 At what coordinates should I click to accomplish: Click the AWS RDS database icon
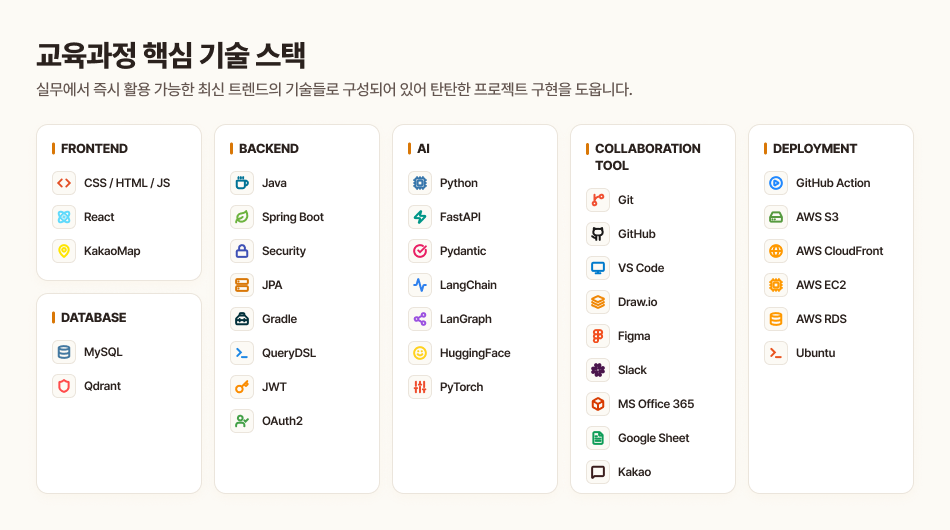point(776,319)
